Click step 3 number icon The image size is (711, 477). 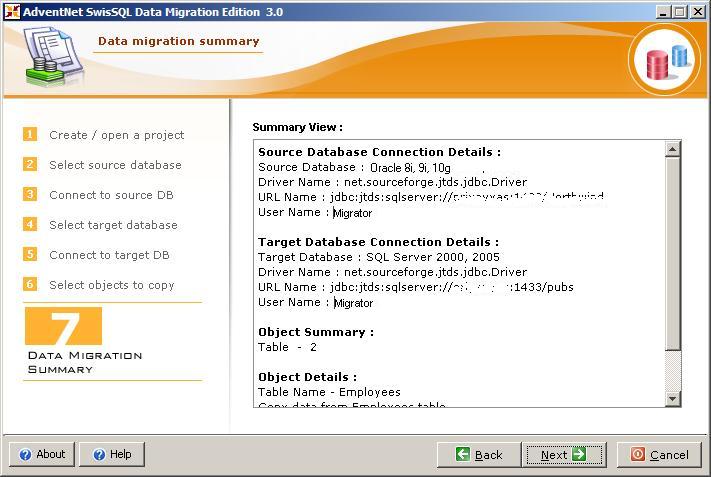click(30, 194)
